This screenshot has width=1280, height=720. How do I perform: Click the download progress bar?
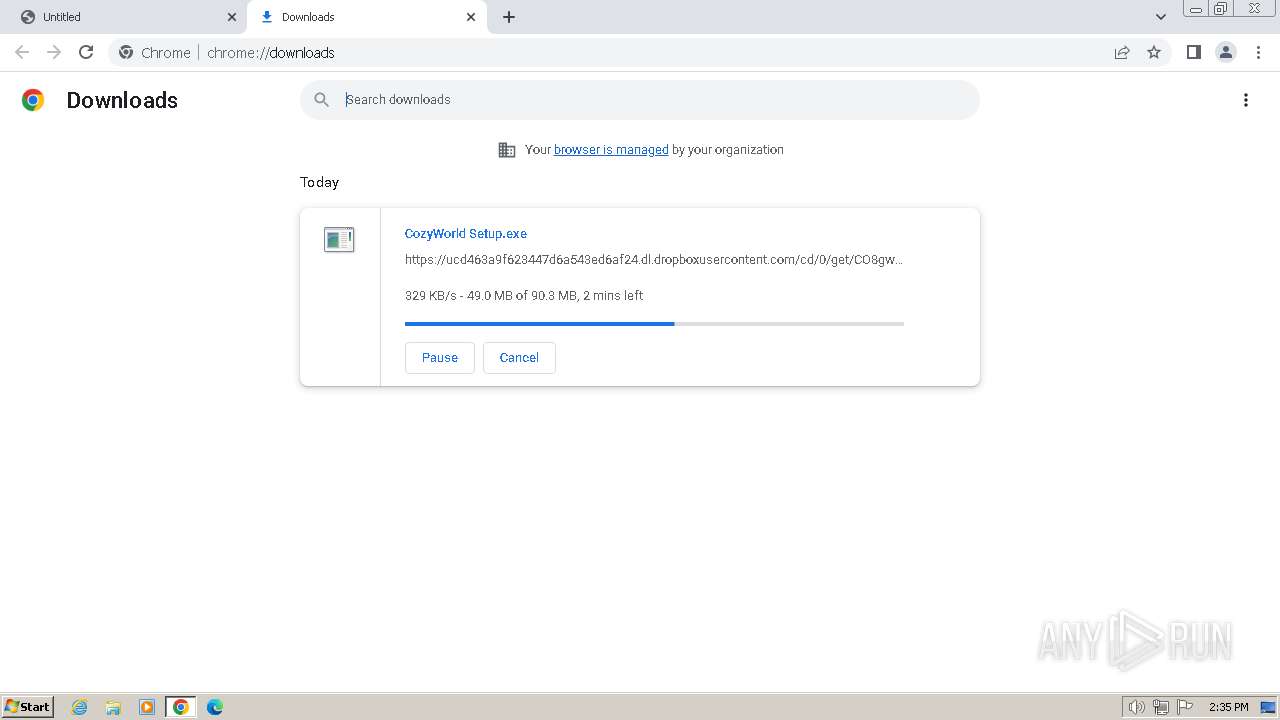[654, 324]
